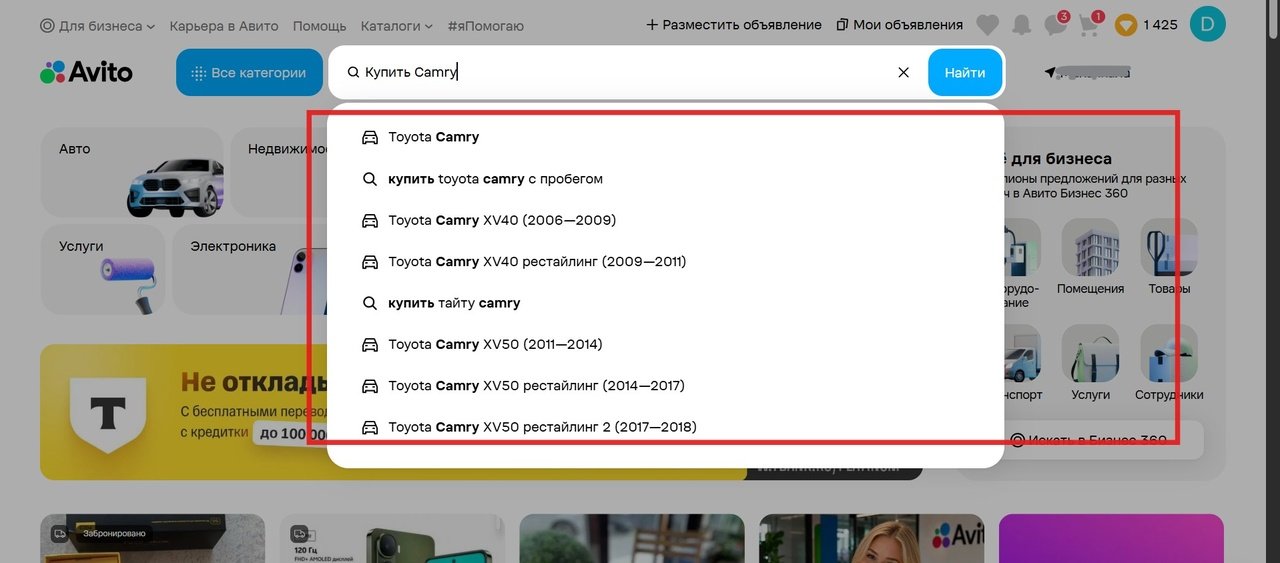The height and width of the screenshot is (563, 1280).
Task: Open the Все категории button
Action: point(249,72)
